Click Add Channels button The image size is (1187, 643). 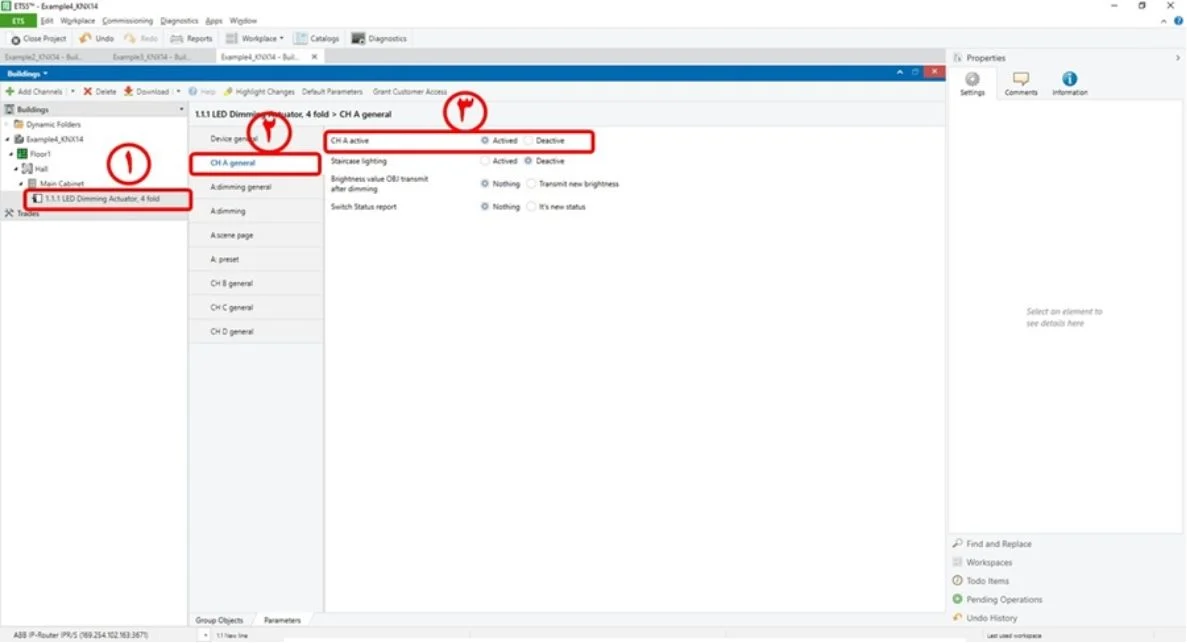tap(34, 92)
